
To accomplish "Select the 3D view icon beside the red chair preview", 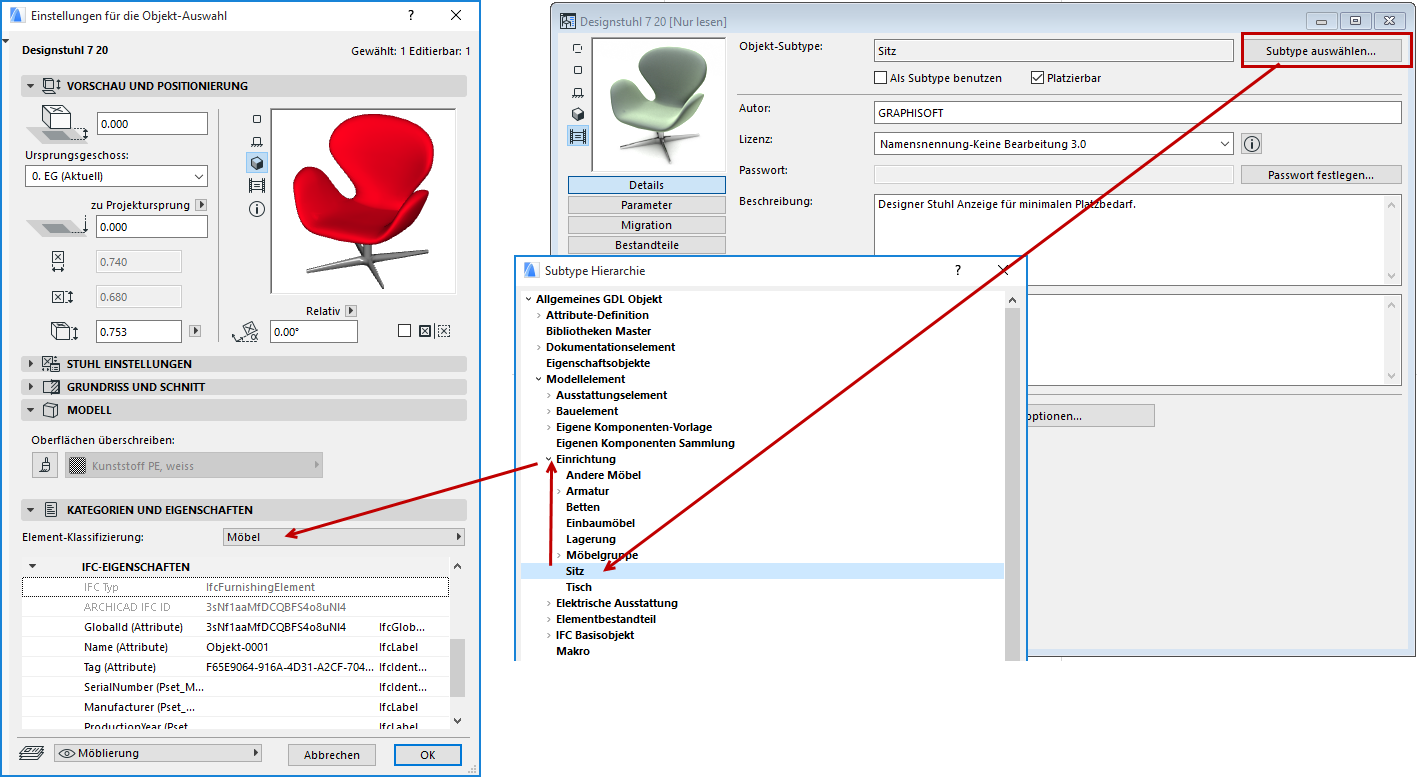I will pyautogui.click(x=257, y=163).
